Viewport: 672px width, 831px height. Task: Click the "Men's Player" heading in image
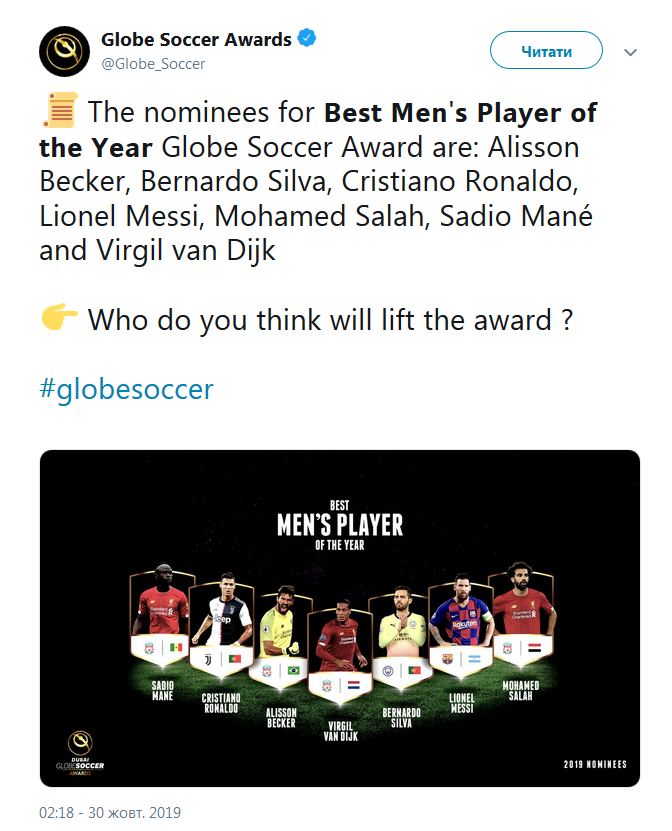coord(339,524)
